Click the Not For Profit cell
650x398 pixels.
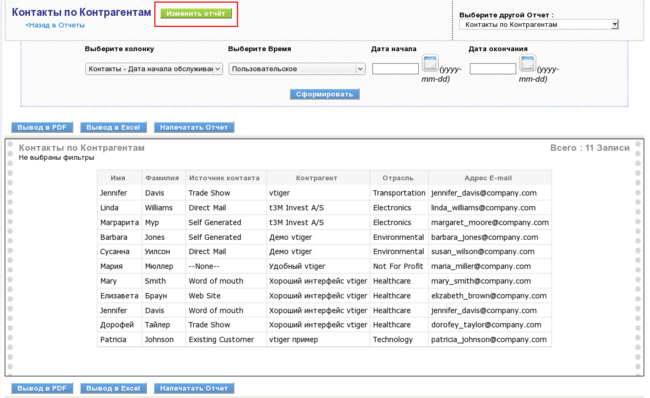[398, 266]
